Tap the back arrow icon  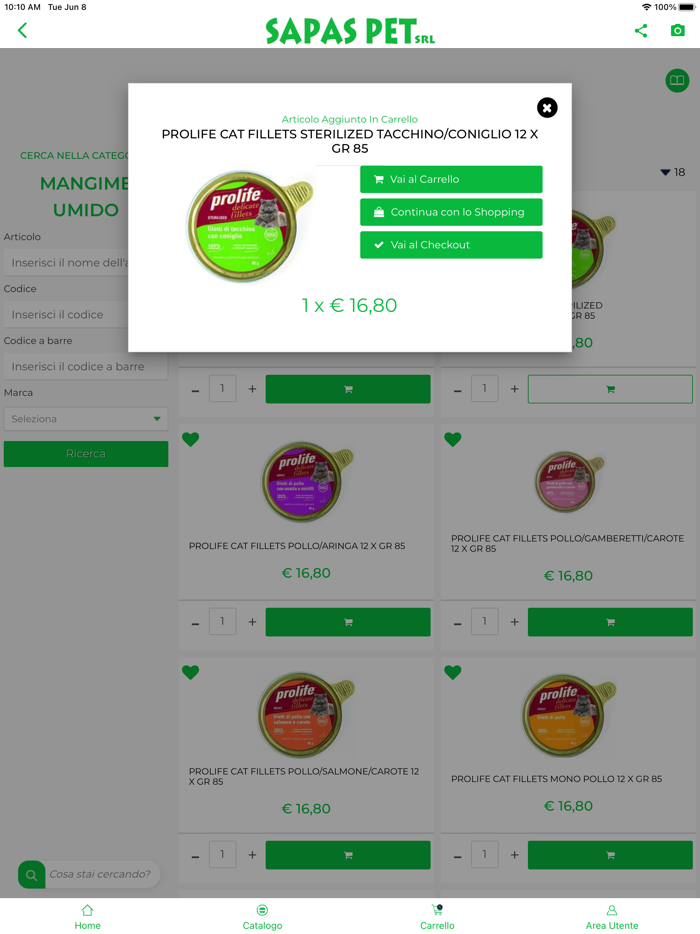point(23,30)
